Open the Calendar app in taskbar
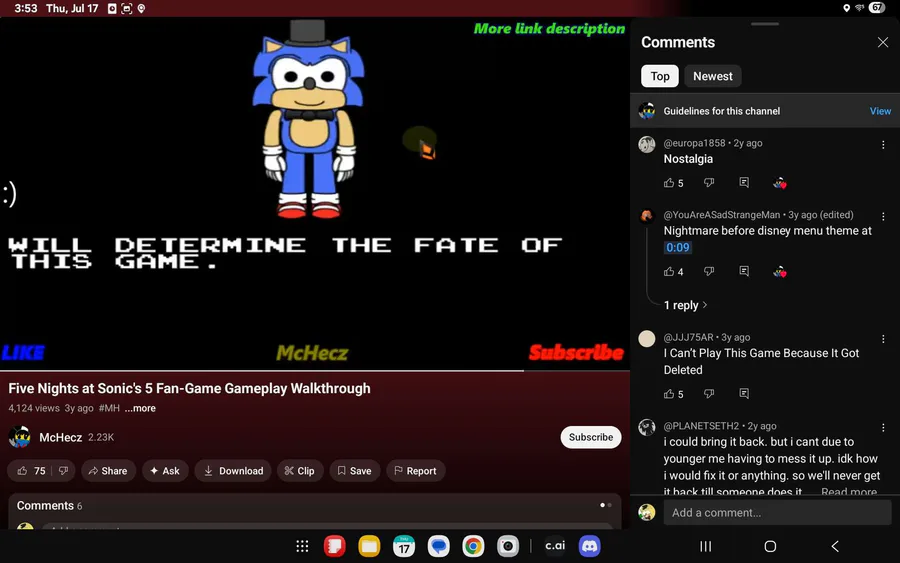Viewport: 900px width, 563px height. click(404, 546)
